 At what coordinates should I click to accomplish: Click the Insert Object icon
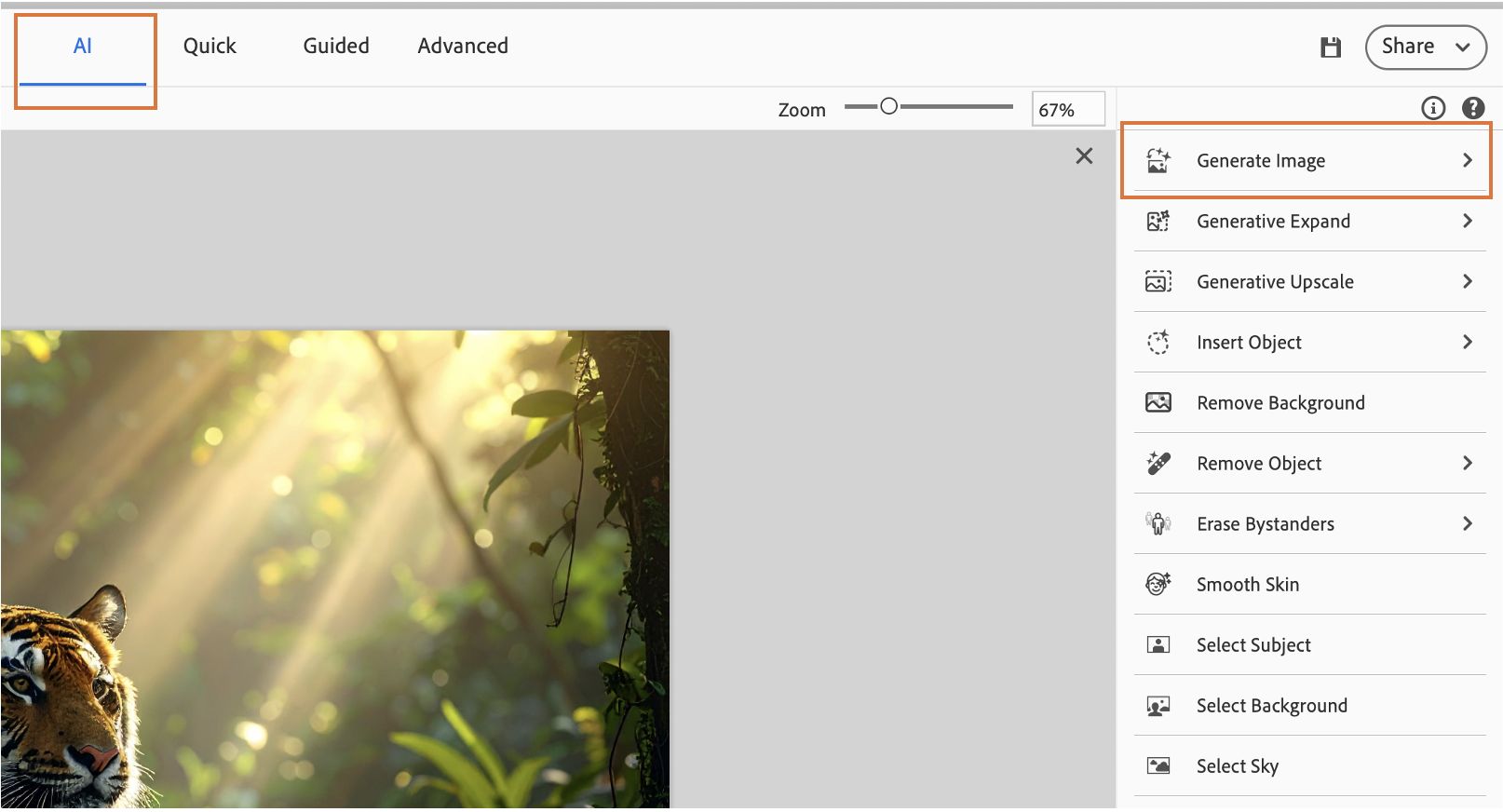pyautogui.click(x=1158, y=342)
